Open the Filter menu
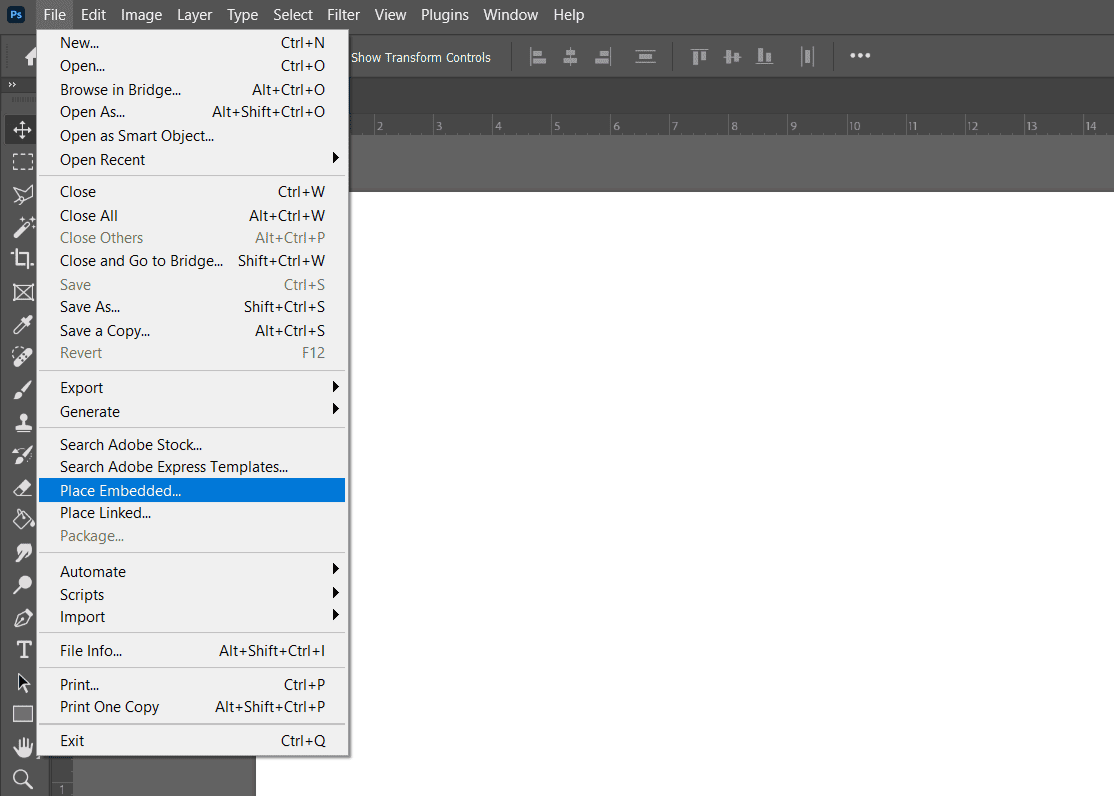1114x796 pixels. click(343, 15)
